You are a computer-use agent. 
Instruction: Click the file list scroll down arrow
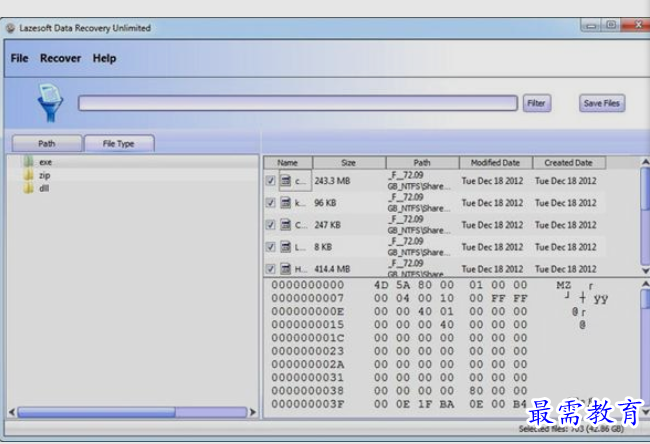(x=645, y=271)
